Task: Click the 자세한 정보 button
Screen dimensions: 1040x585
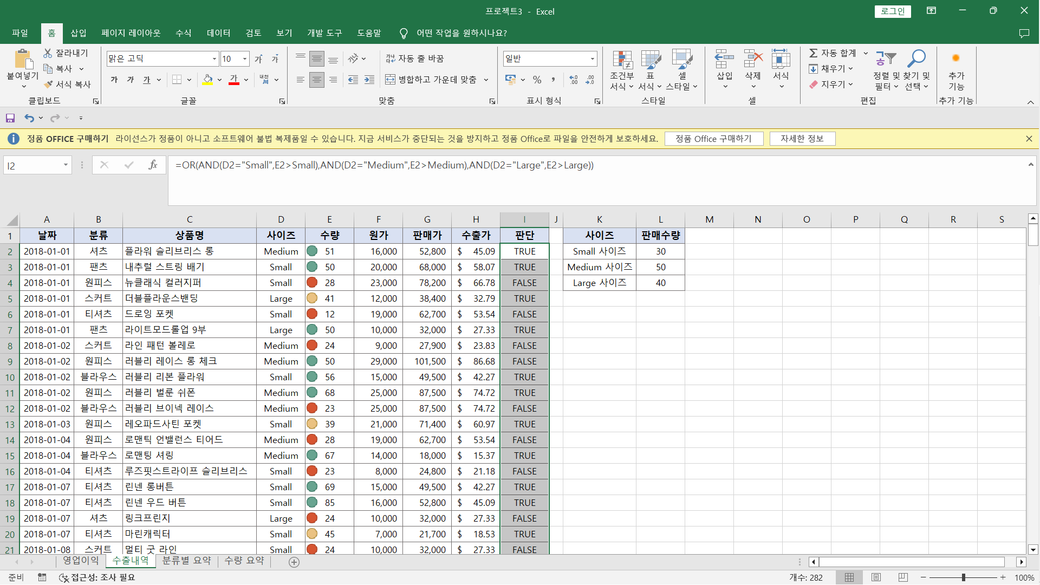Action: coord(802,139)
